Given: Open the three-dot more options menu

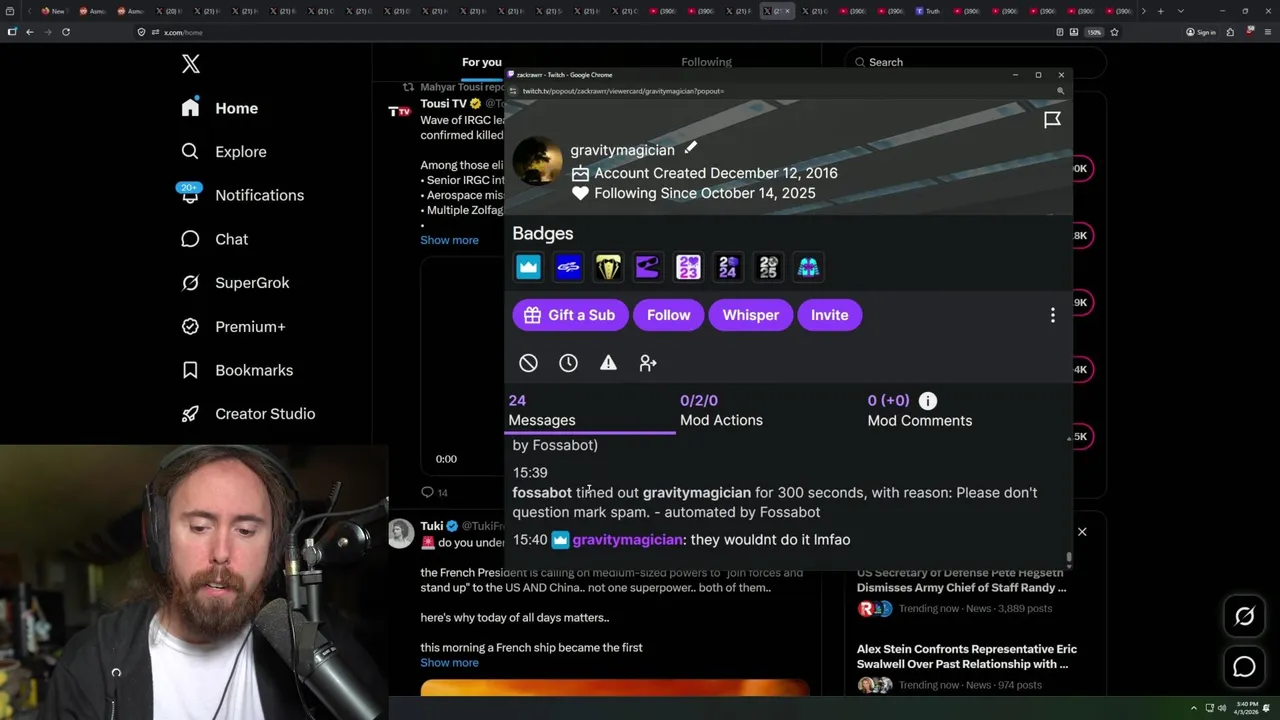Looking at the screenshot, I should [x=1052, y=315].
